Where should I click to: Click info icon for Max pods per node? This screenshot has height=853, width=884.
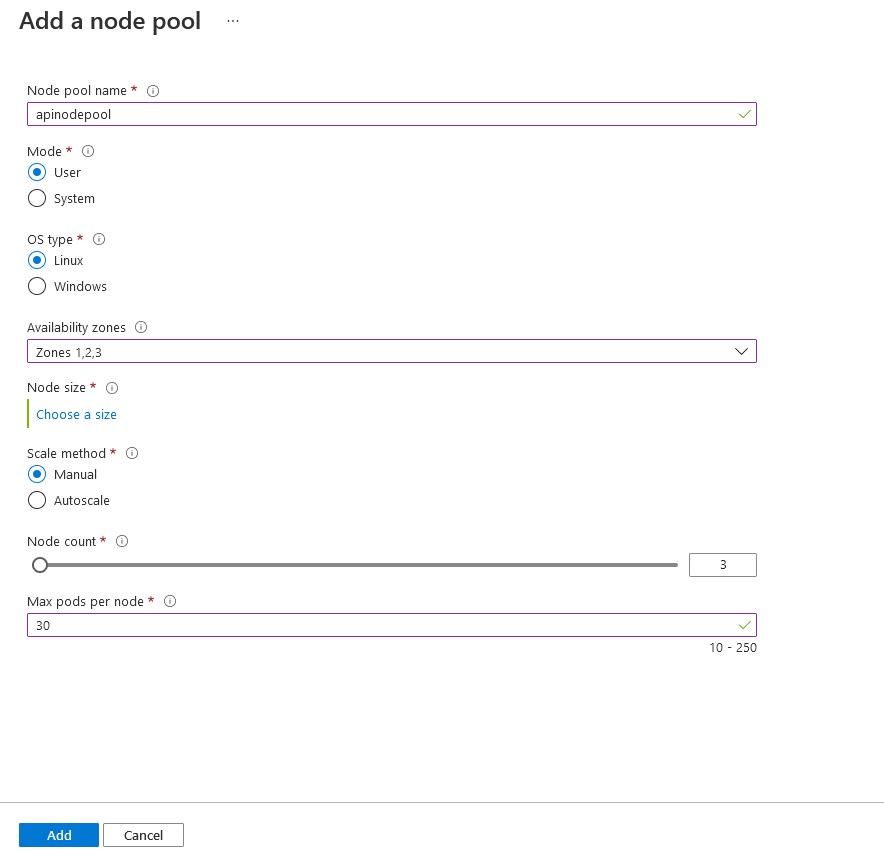click(x=170, y=601)
